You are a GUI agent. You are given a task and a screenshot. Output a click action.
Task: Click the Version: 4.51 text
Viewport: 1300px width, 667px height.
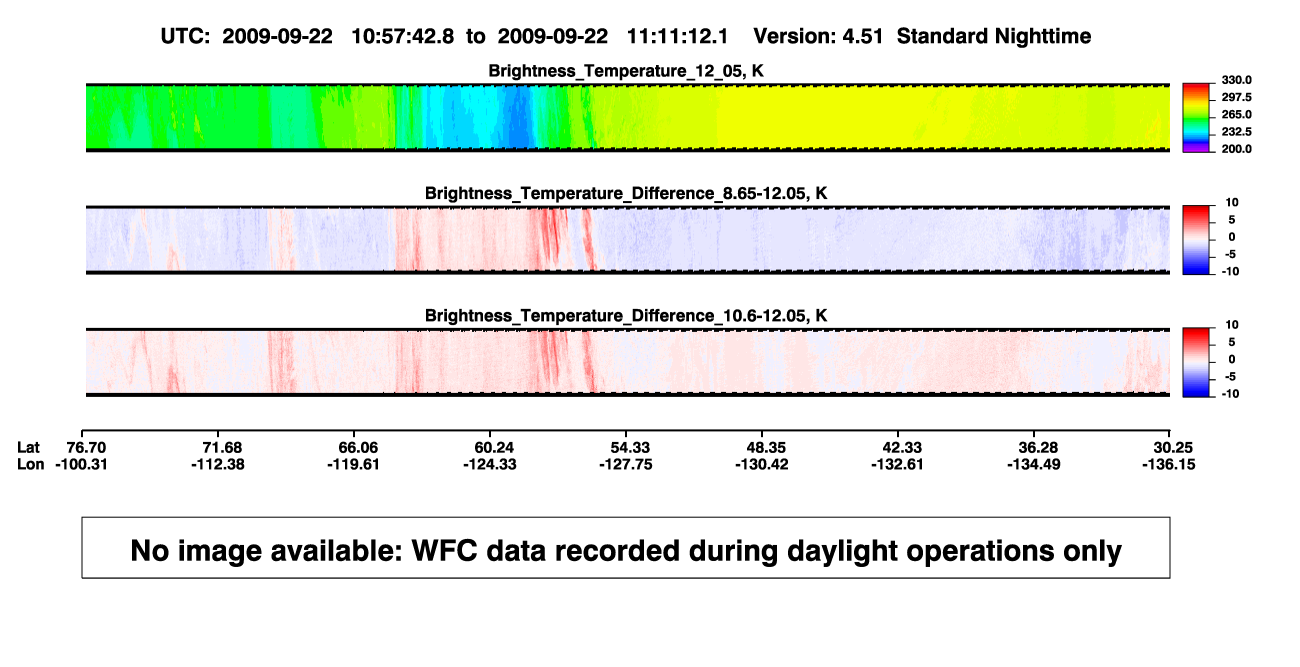(819, 36)
